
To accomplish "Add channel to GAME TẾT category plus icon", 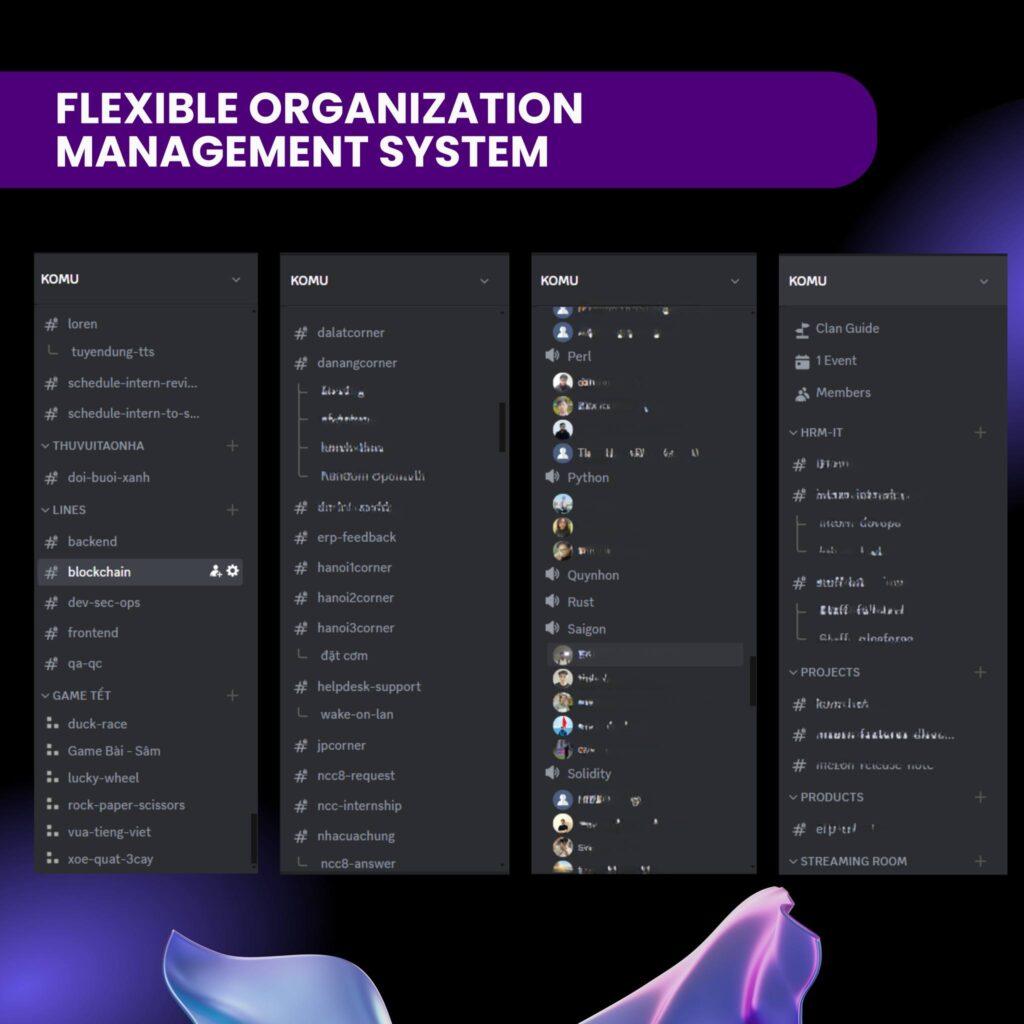I will [232, 695].
